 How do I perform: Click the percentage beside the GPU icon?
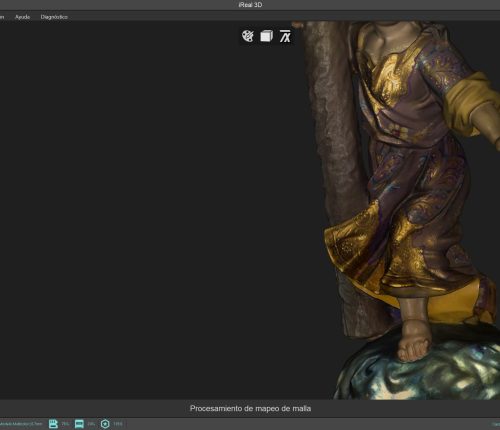click(91, 424)
